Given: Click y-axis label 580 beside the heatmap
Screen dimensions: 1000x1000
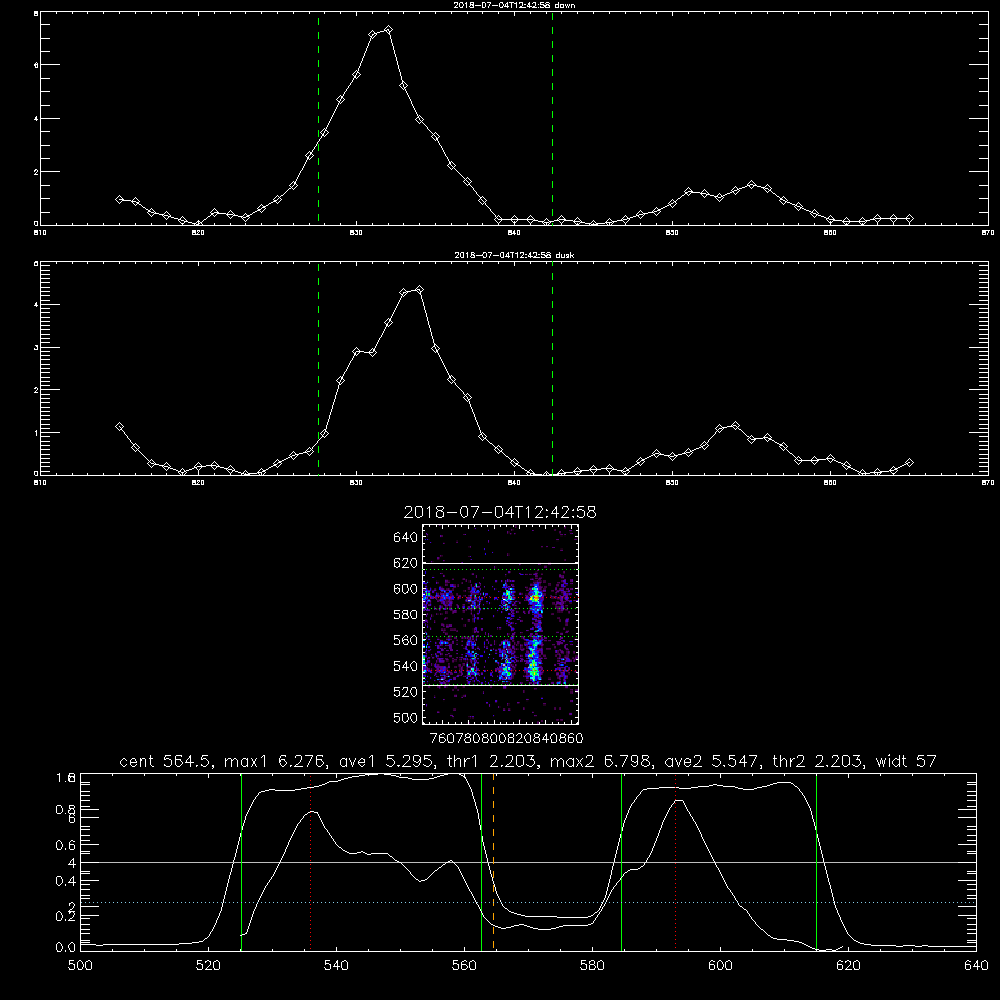Looking at the screenshot, I should [406, 615].
